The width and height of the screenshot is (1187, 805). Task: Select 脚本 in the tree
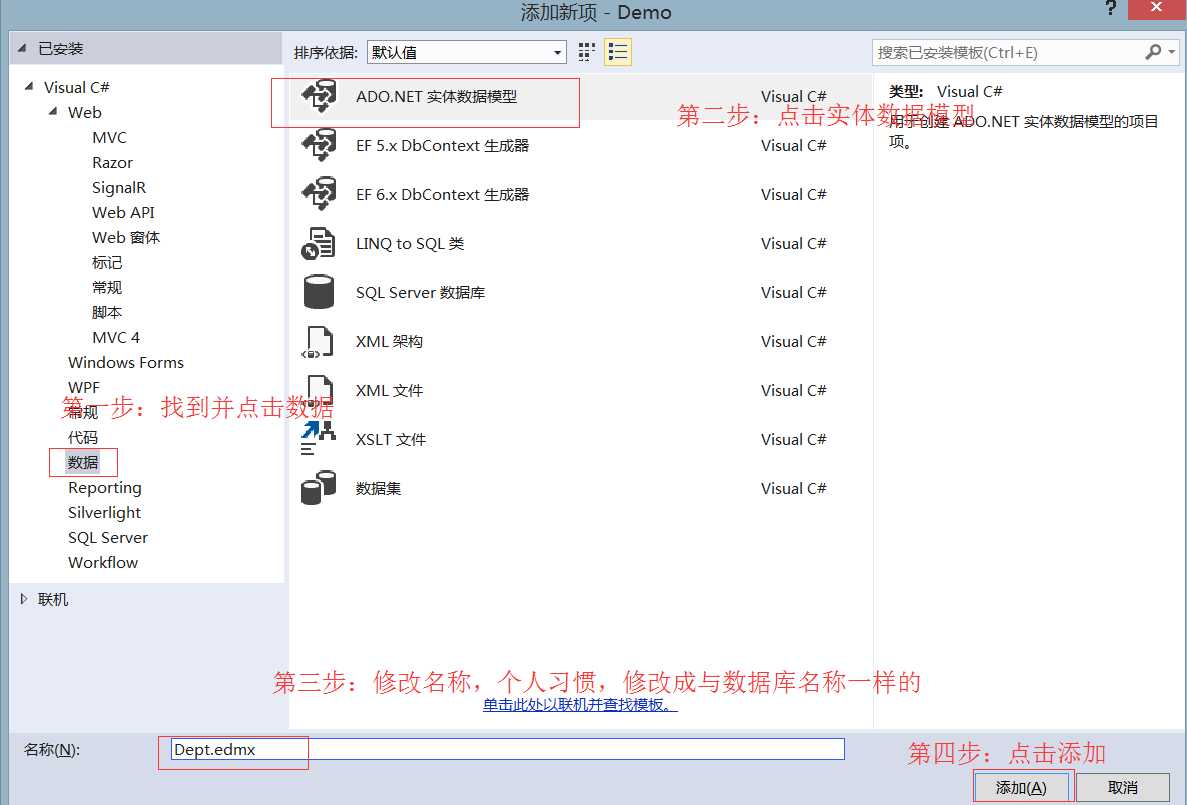tap(107, 313)
